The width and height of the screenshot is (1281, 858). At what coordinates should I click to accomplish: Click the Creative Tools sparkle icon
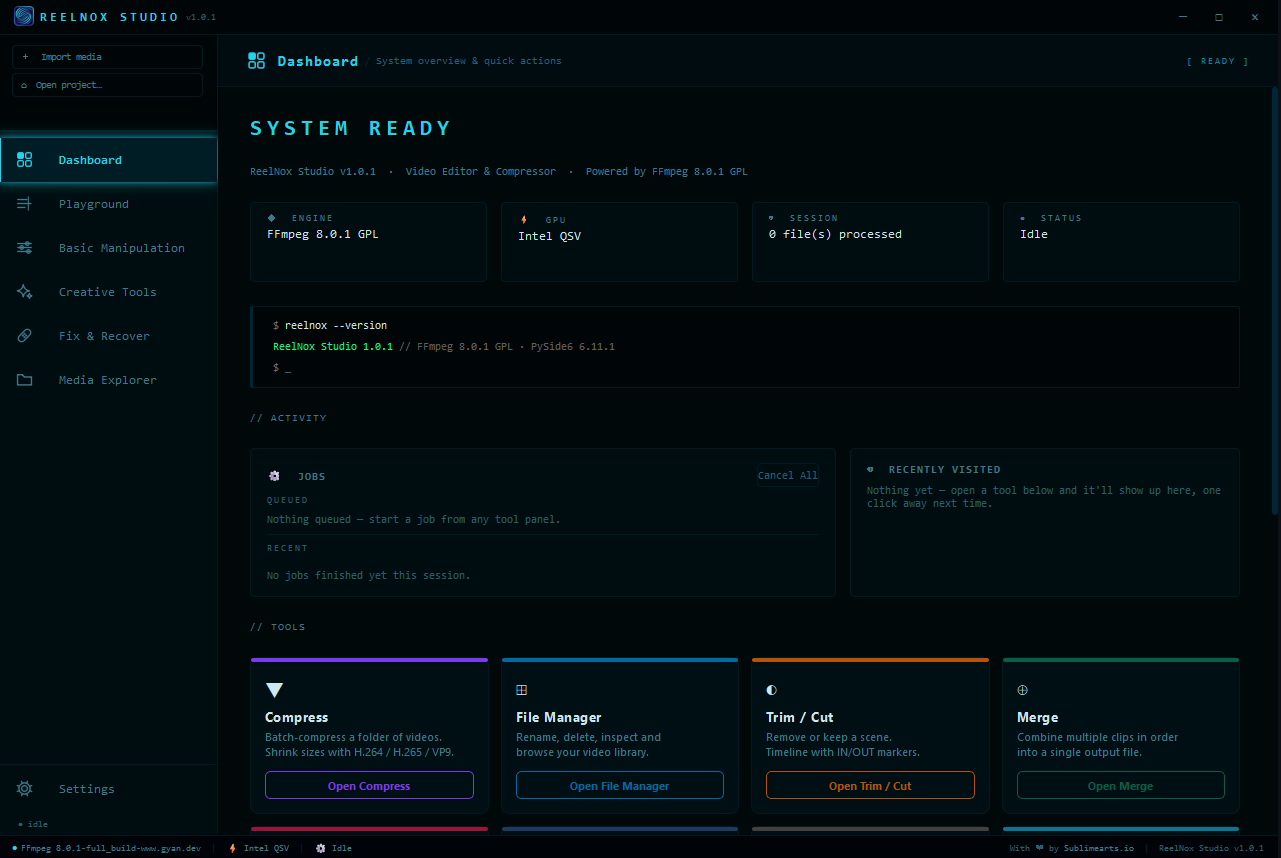click(x=25, y=292)
